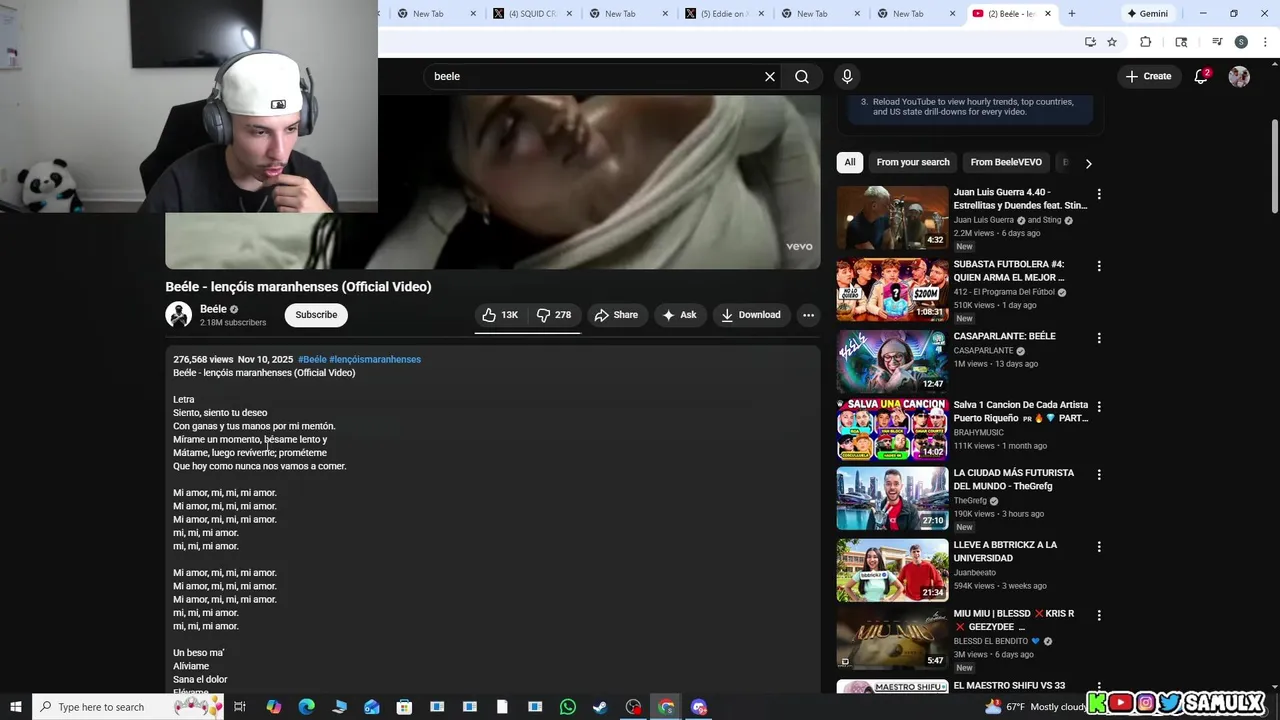
Task: Open more actions under the video
Action: [808, 315]
